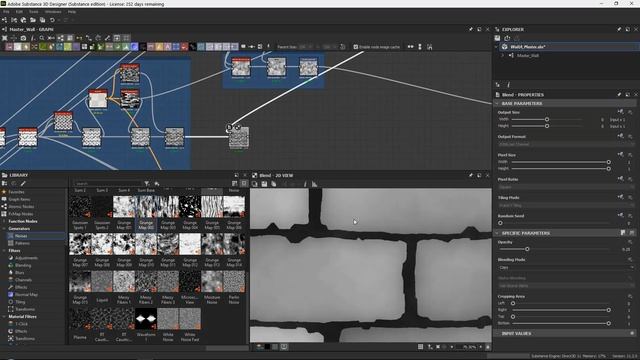This screenshot has height=360, width=640.
Task: Click the Undo icon in main toolbar
Action: (52, 20)
